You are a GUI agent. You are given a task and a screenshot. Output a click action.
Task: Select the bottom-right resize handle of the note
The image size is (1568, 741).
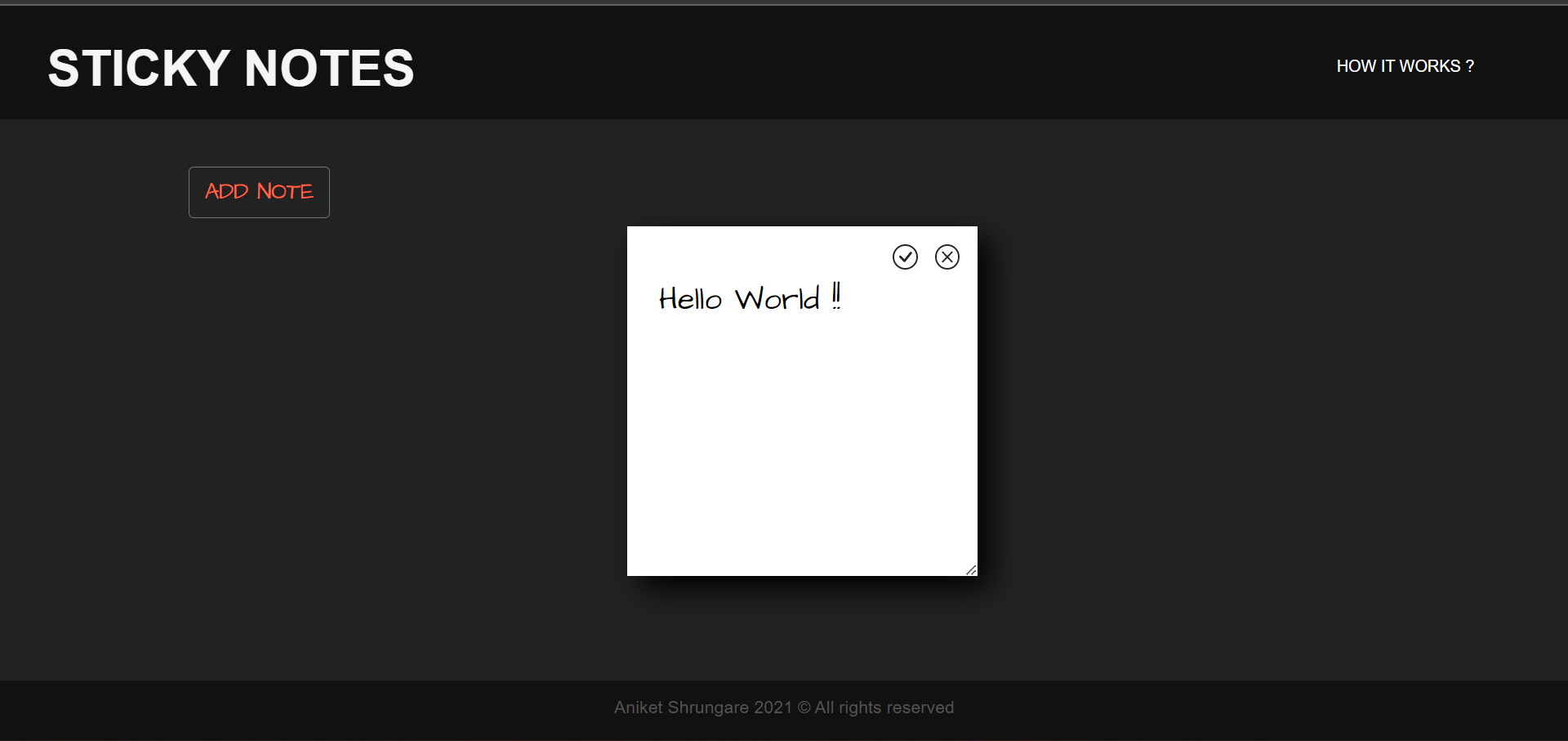pos(970,569)
